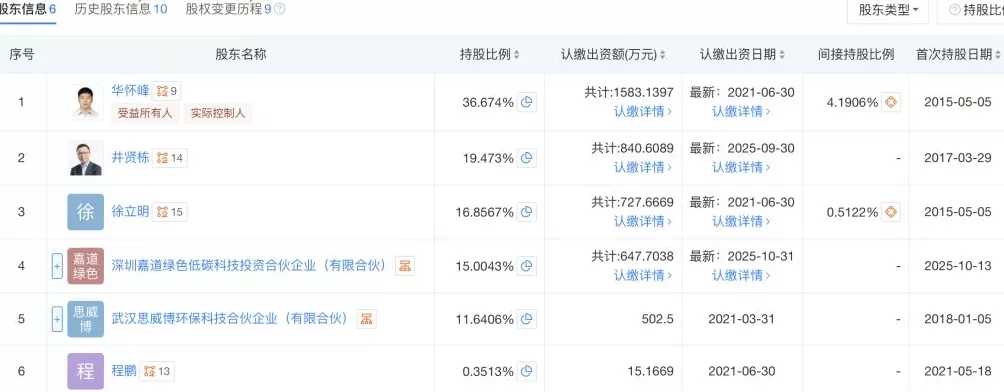Open pie chart icon for 0.3513% share
1004x392 pixels.
[x=526, y=371]
